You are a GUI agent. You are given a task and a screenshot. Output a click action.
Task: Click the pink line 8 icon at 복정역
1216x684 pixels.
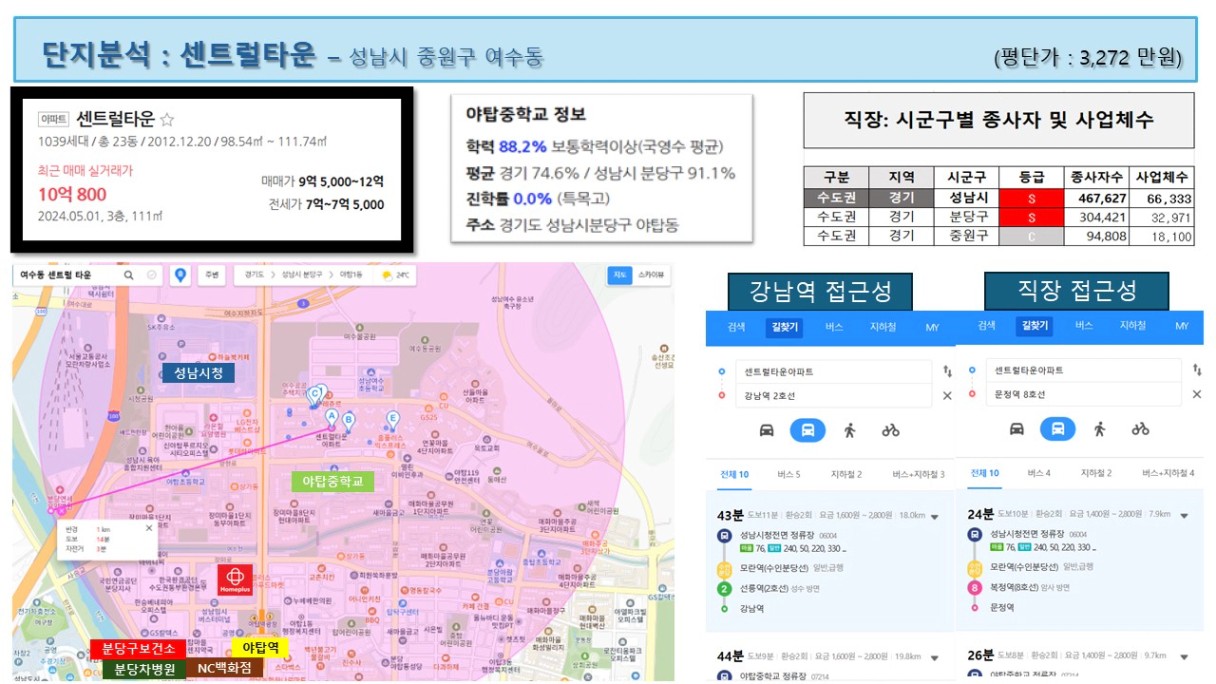pyautogui.click(x=973, y=587)
